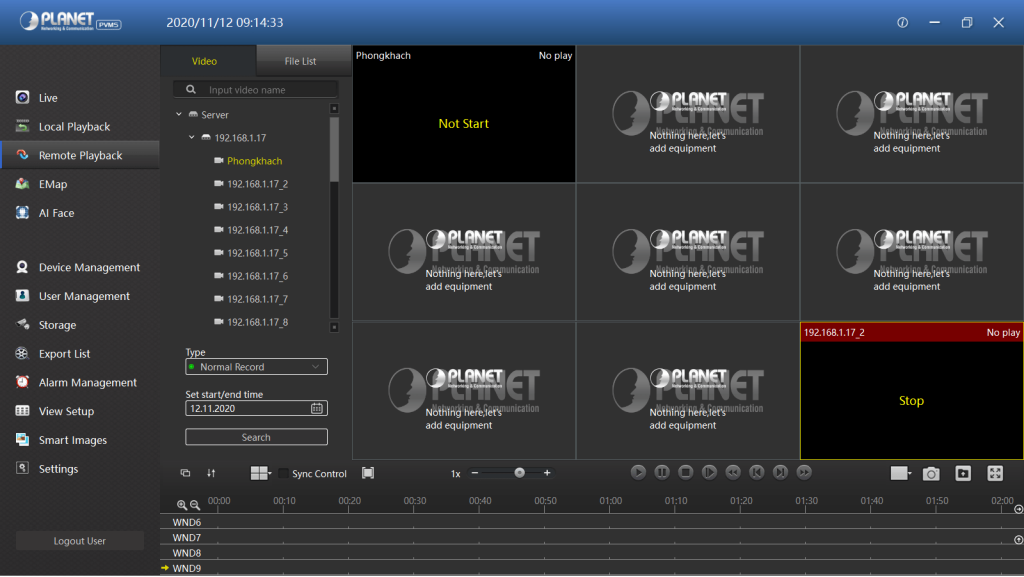
Task: Click the Search button
Action: coord(256,437)
